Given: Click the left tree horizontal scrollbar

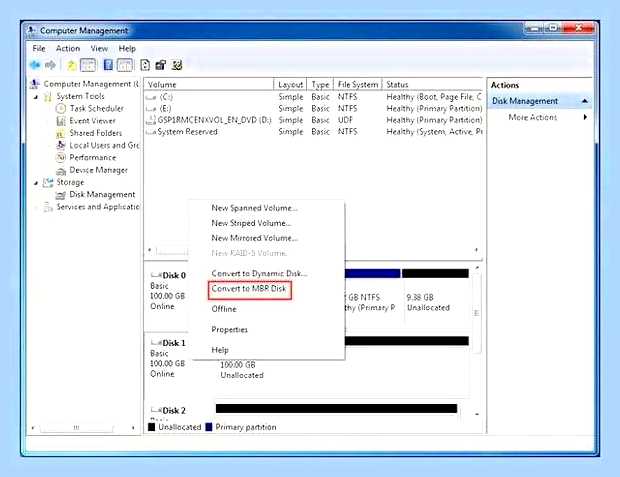Looking at the screenshot, I should pos(76,428).
